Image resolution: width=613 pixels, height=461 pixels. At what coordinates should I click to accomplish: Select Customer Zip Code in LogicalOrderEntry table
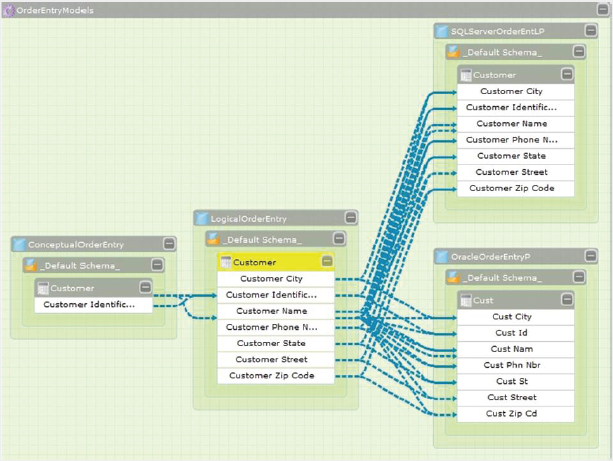tap(276, 376)
